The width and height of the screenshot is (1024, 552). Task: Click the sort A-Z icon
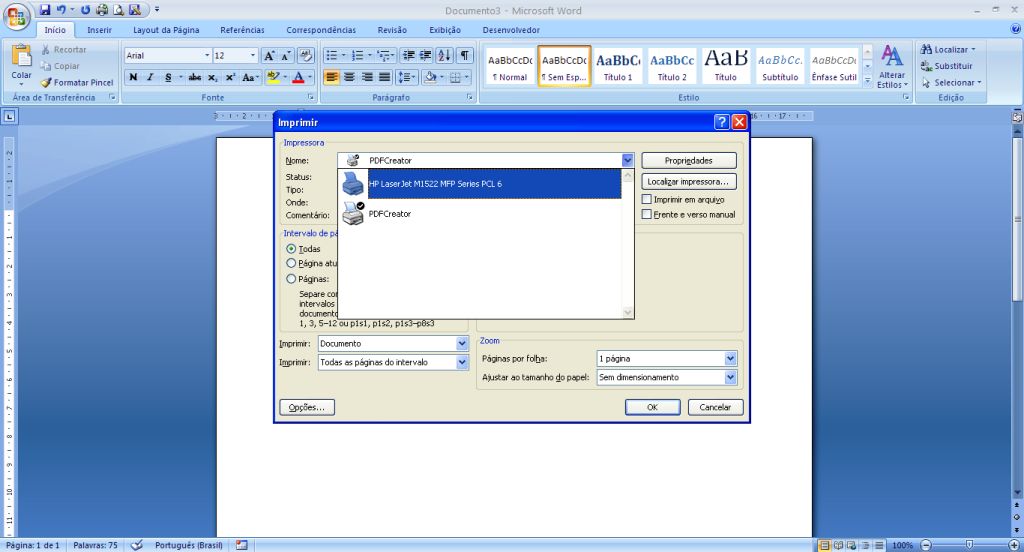444,56
